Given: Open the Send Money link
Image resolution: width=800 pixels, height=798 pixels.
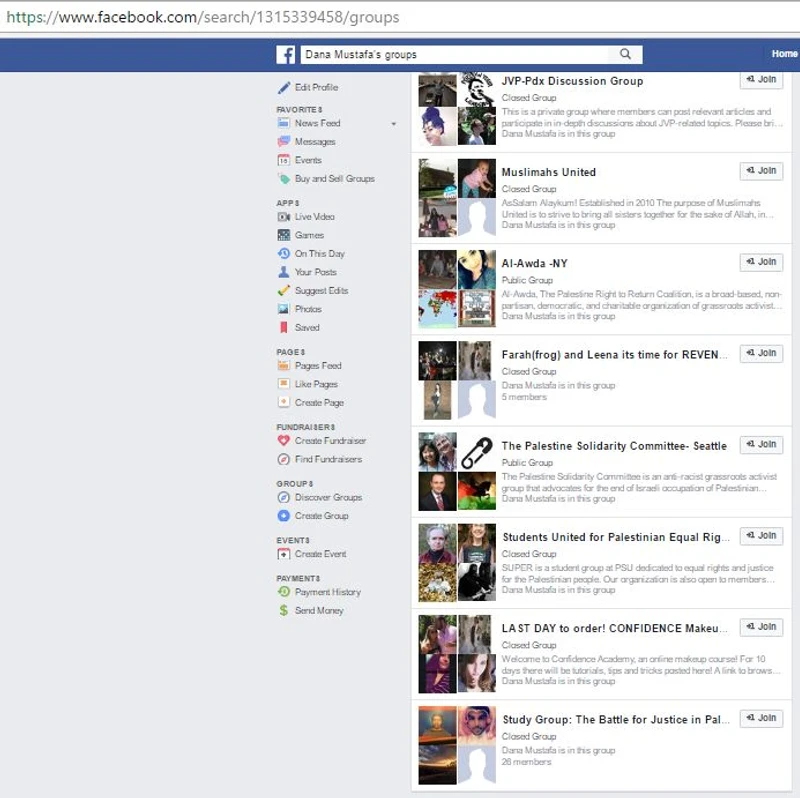Looking at the screenshot, I should 319,611.
